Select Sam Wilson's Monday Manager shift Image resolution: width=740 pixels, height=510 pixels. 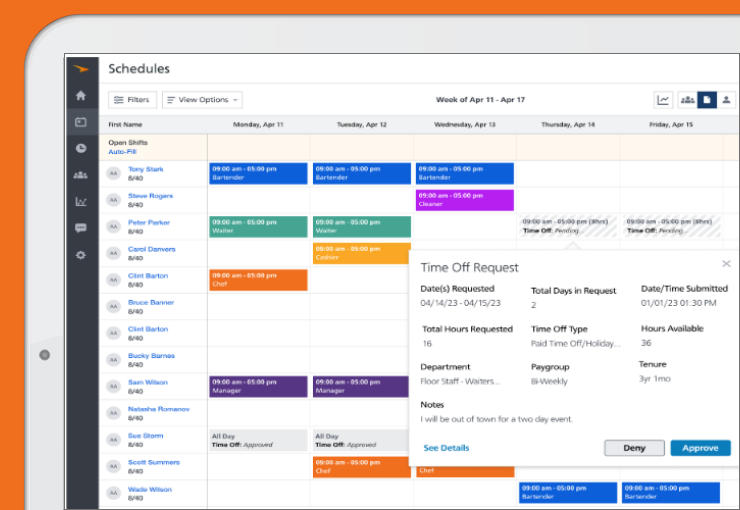258,387
